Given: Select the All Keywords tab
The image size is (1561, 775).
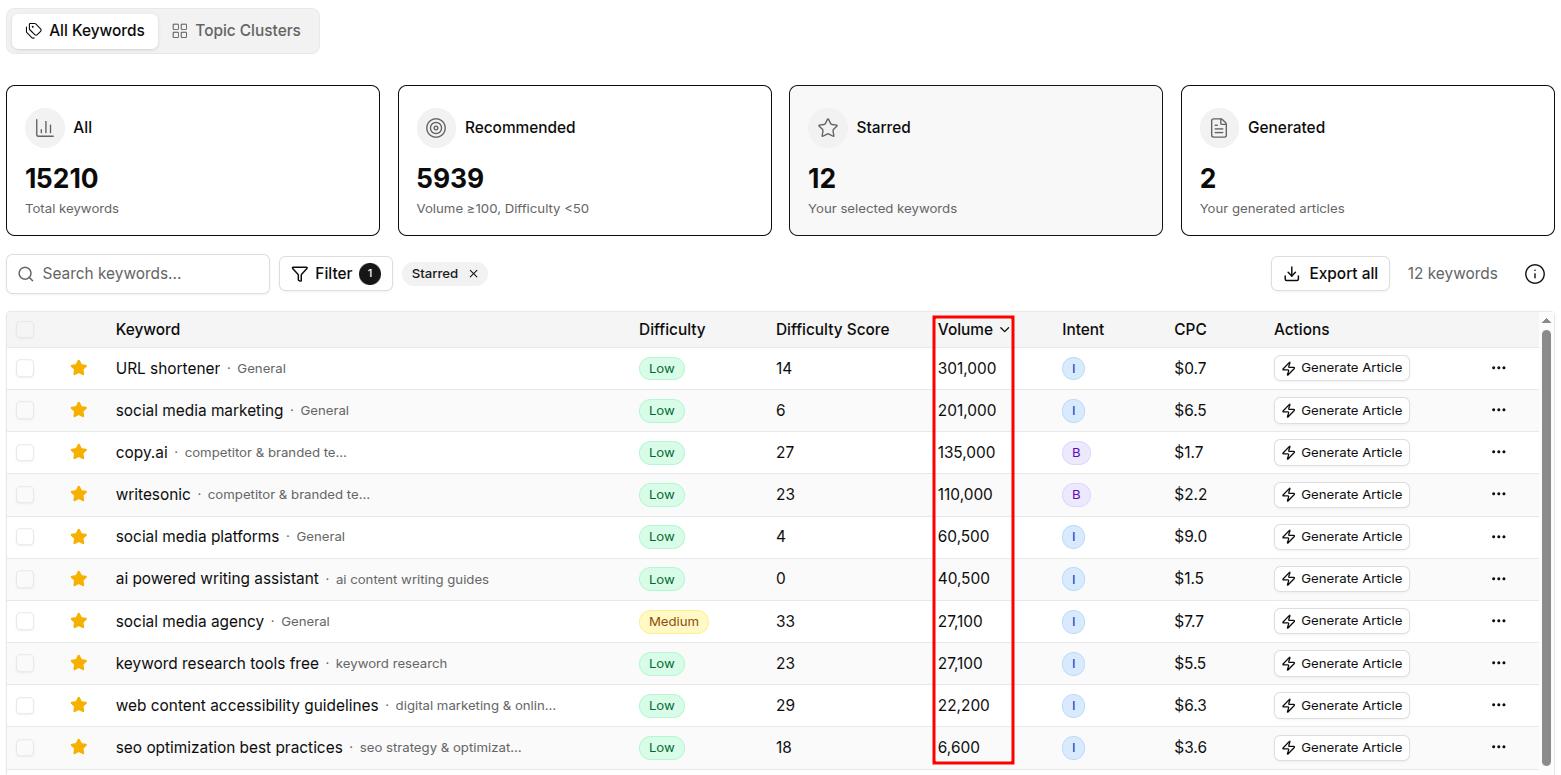Looking at the screenshot, I should coord(84,30).
